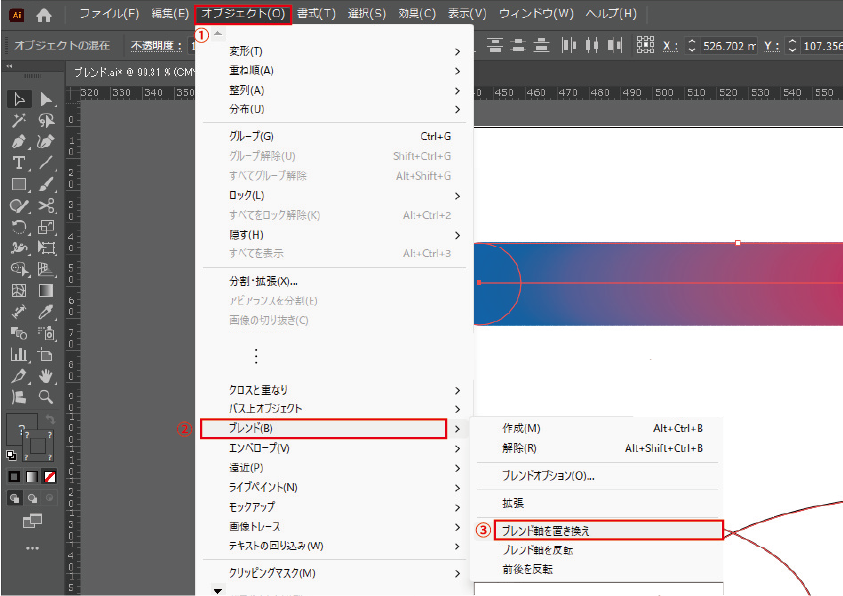Click the Home icon in the top bar

click(x=44, y=15)
